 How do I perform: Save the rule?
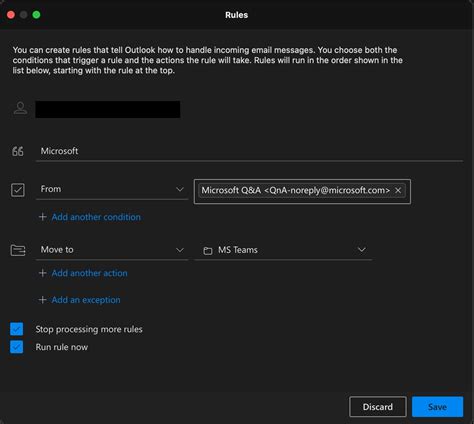[x=437, y=407]
